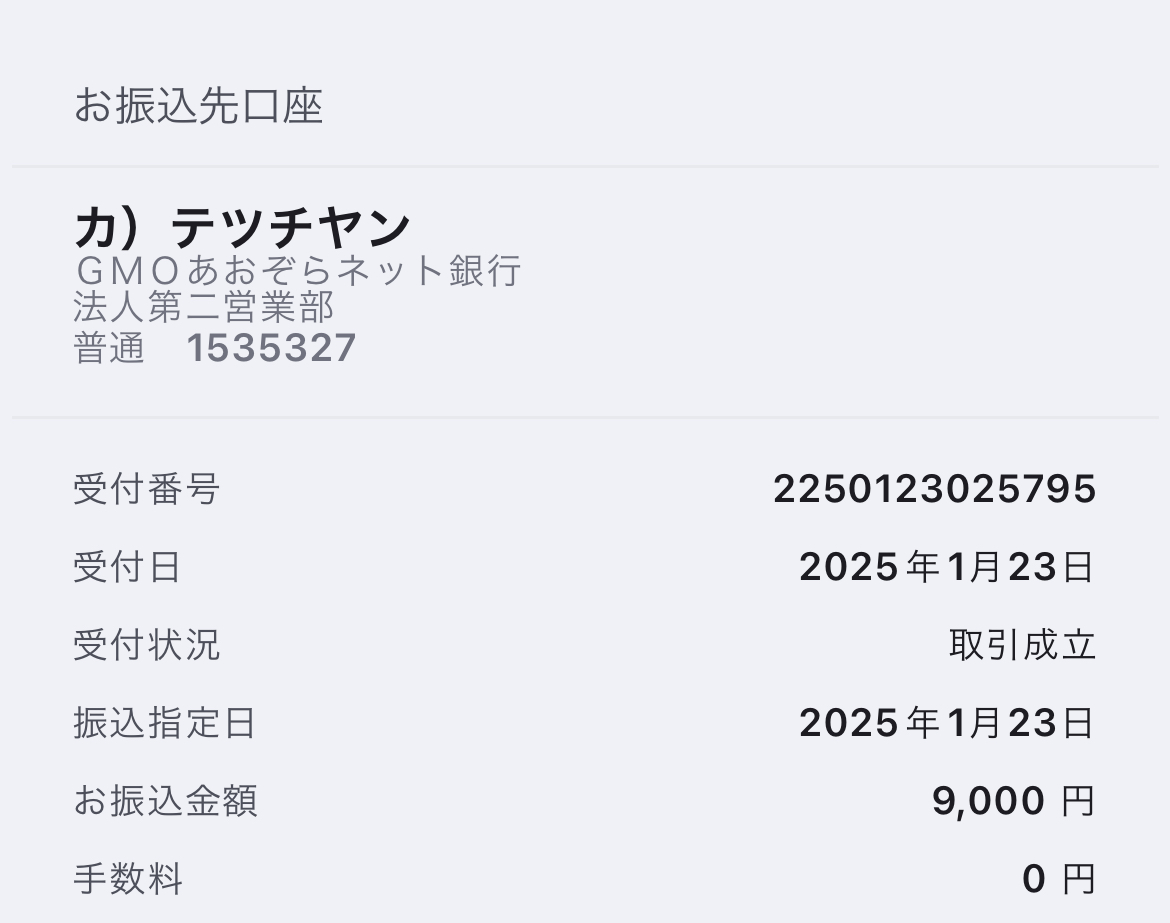Select transfer amount 9,000 円
This screenshot has width=1170, height=923.
pyautogui.click(x=1013, y=801)
